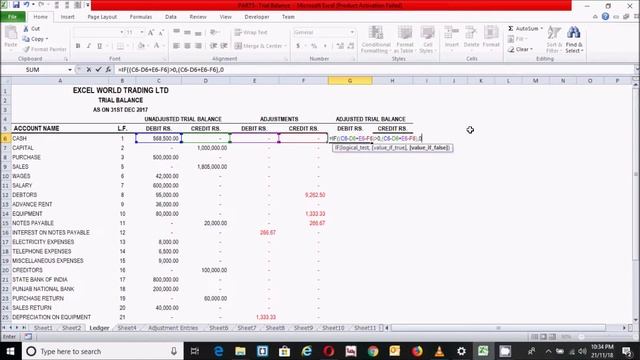This screenshot has height=360, width=640.
Task: Confirm the formula with the checkmark
Action: [98, 70]
